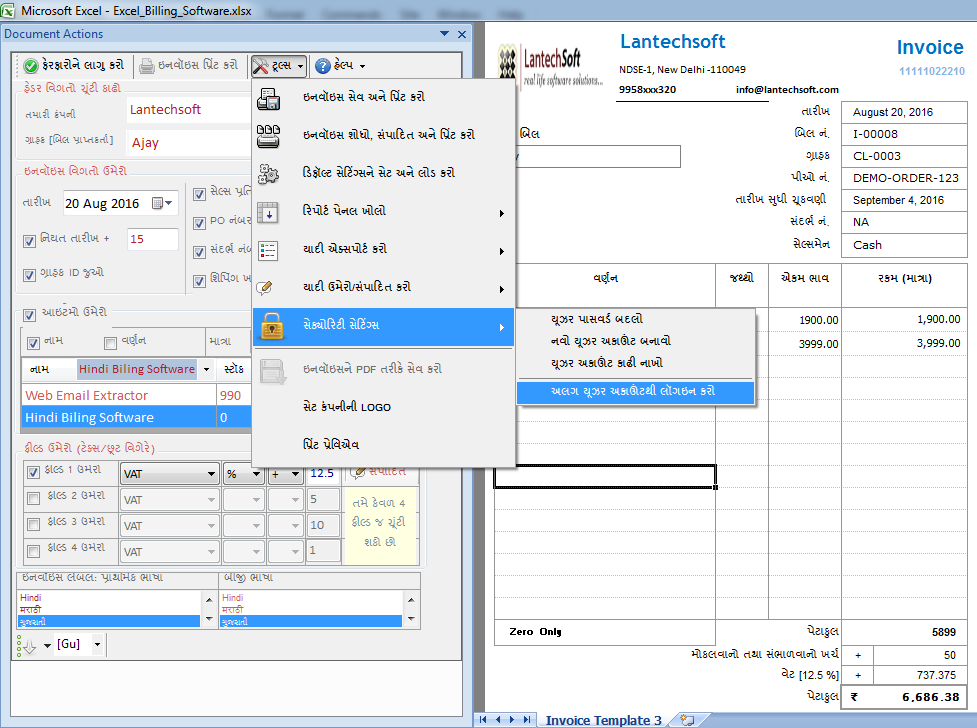
Task: Select Hindi in primary language list
Action: tap(109, 597)
